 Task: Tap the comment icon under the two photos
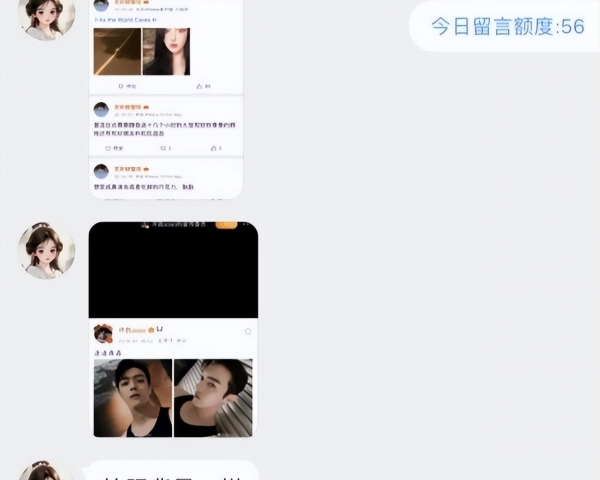tap(121, 86)
